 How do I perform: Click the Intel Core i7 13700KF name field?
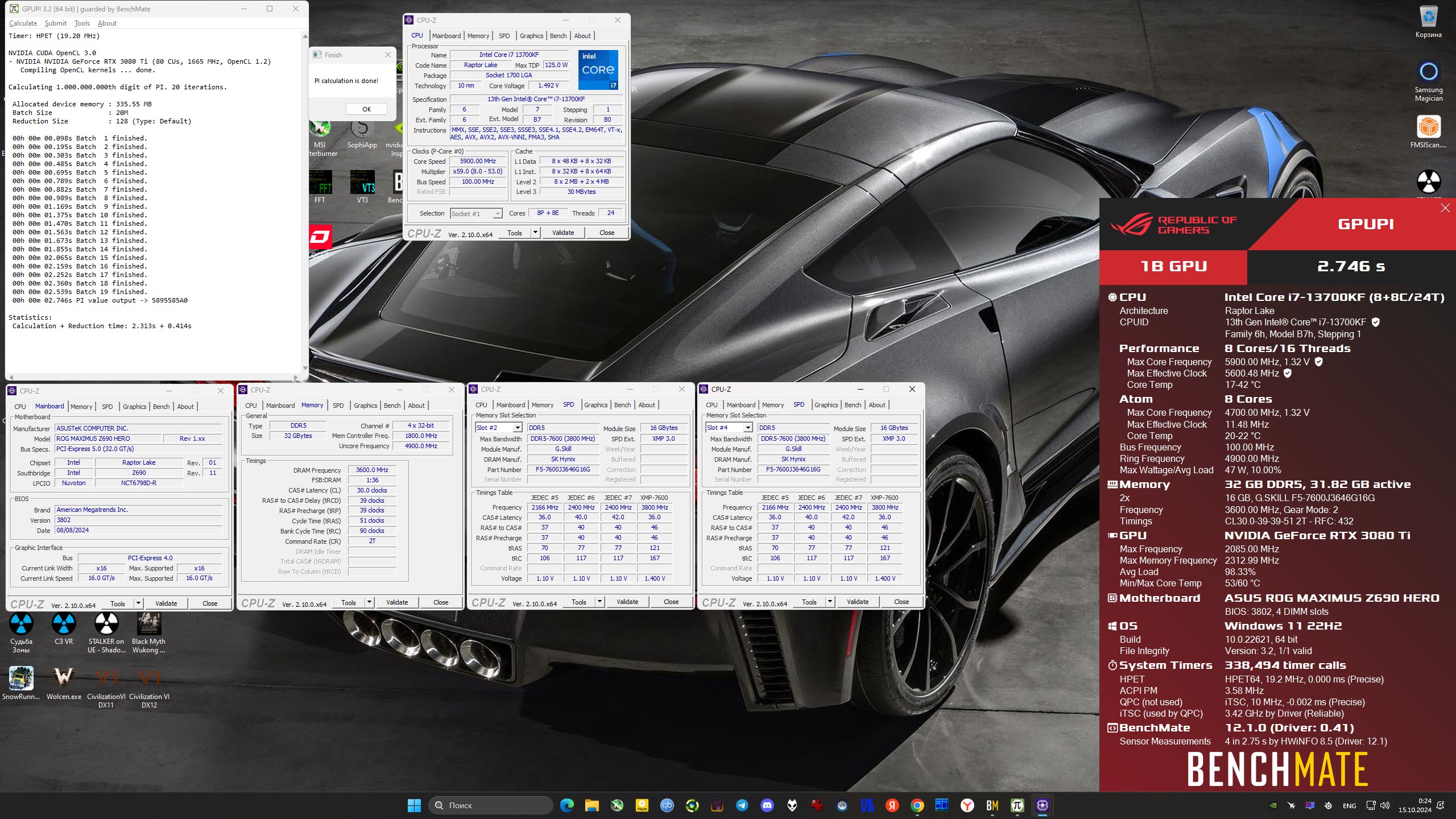point(508,55)
